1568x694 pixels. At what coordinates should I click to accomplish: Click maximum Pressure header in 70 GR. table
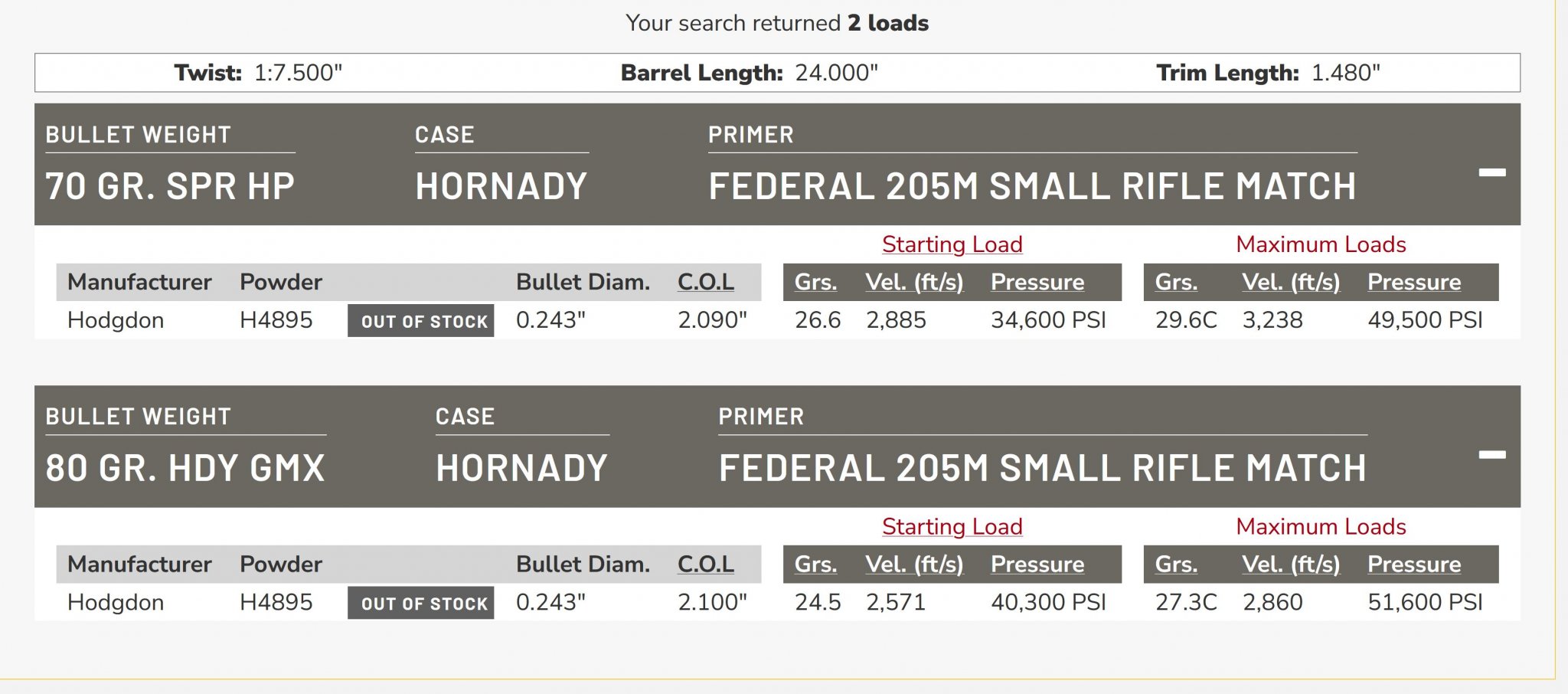pos(1414,282)
